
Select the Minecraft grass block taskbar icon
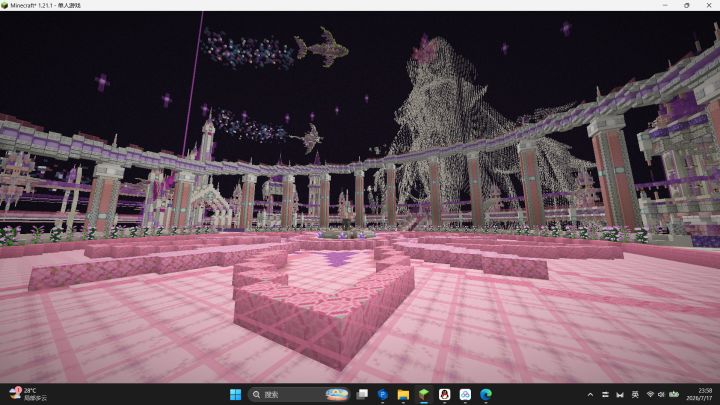(424, 394)
